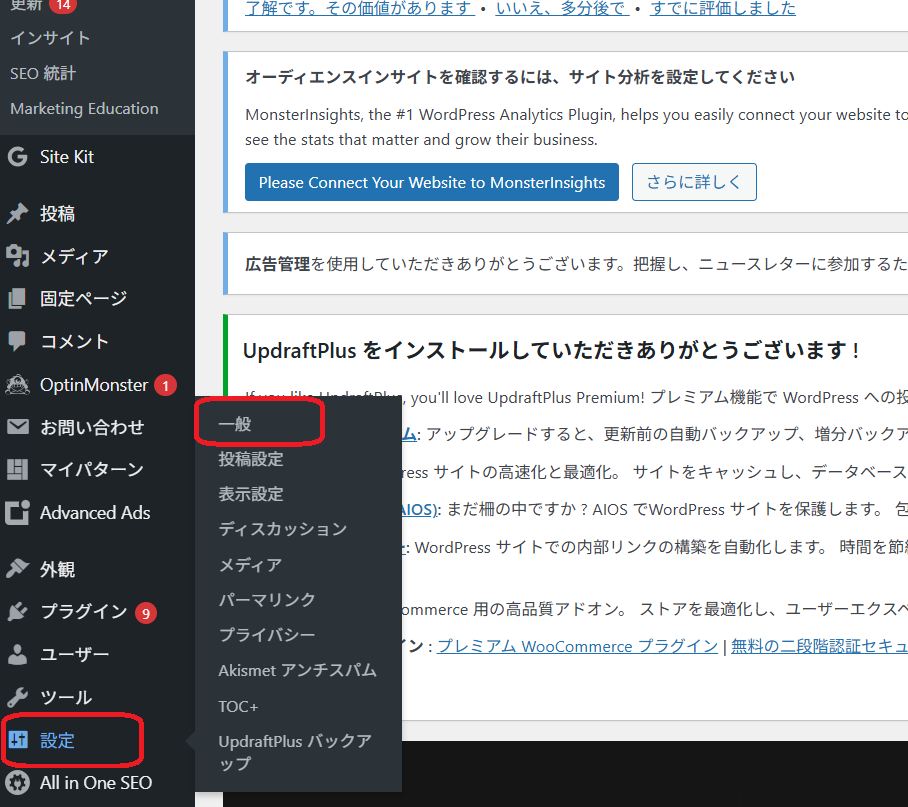Viewport: 908px width, 807px height.
Task: Click the user icon beside ユーザー
Action: 17,654
